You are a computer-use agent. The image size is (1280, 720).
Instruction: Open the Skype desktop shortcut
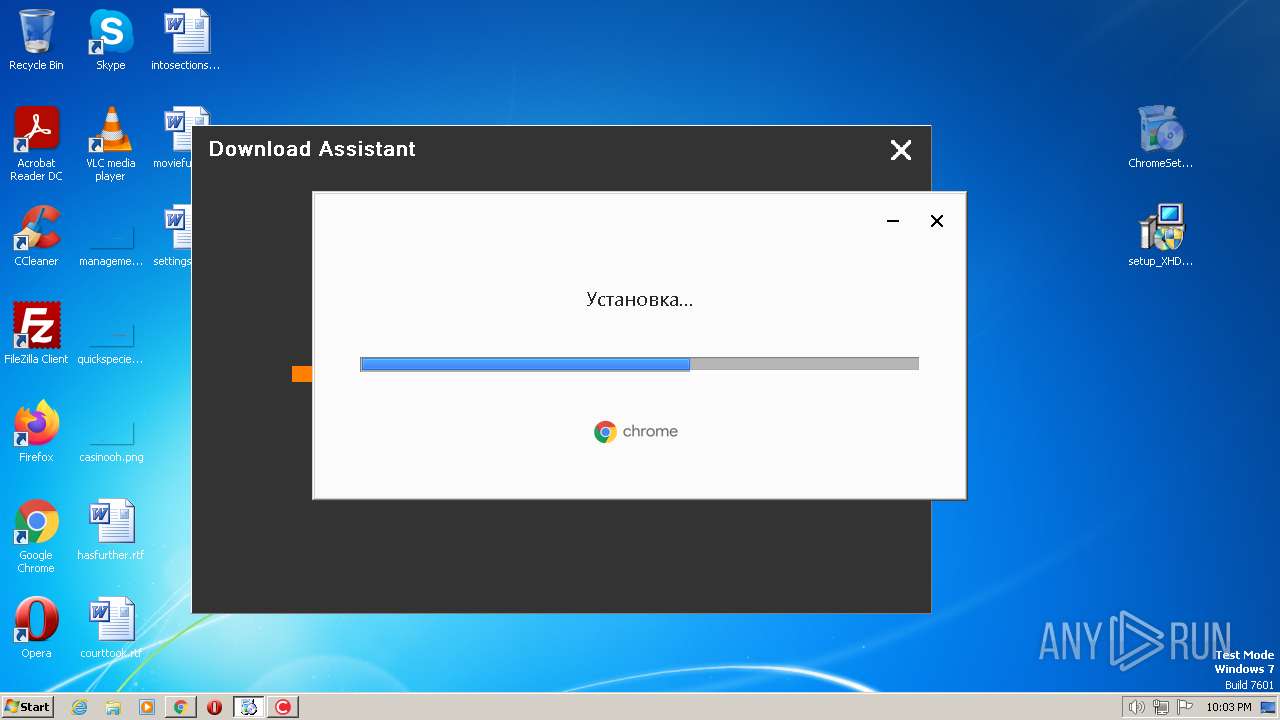110,40
